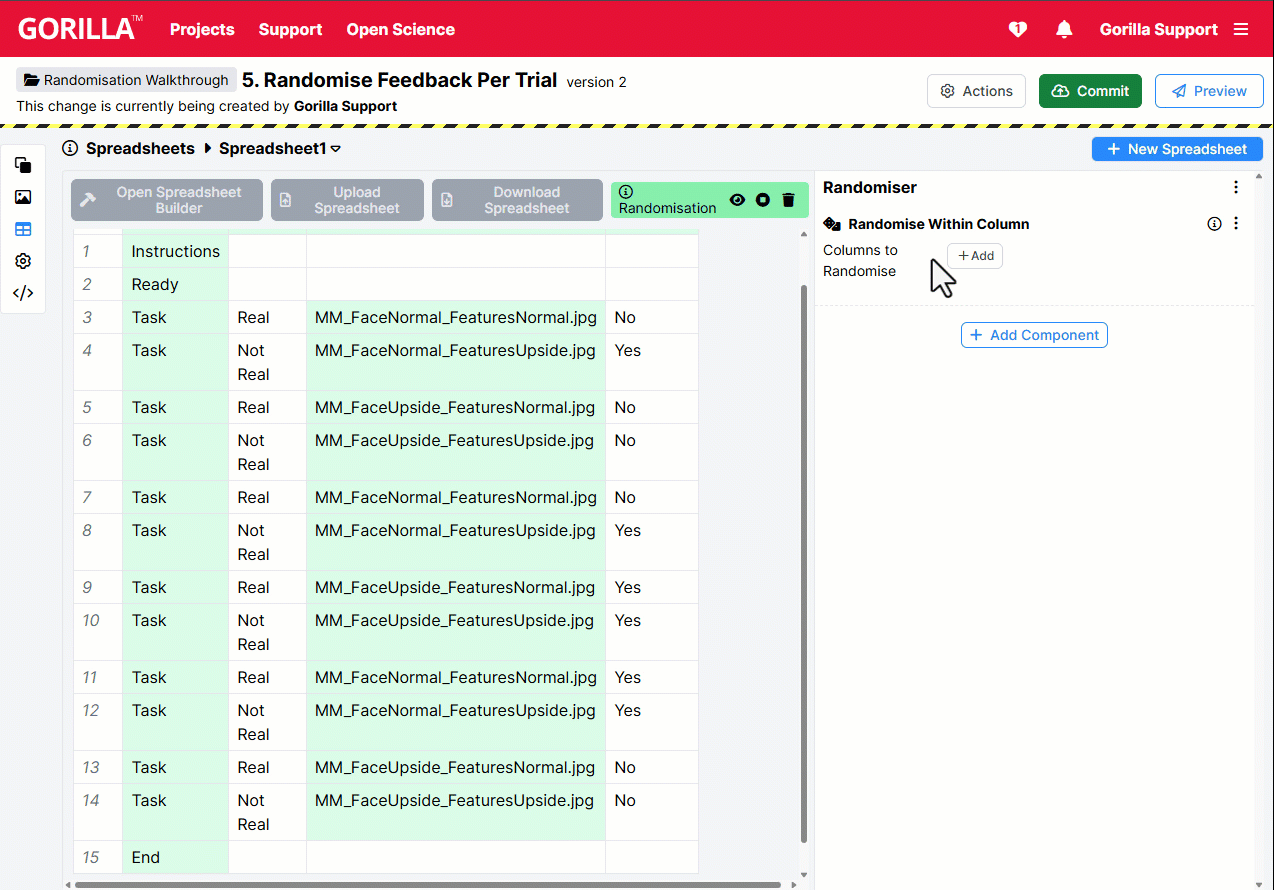Open the Spreadsheets panel from the sidebar
The image size is (1274, 890).
click(23, 229)
